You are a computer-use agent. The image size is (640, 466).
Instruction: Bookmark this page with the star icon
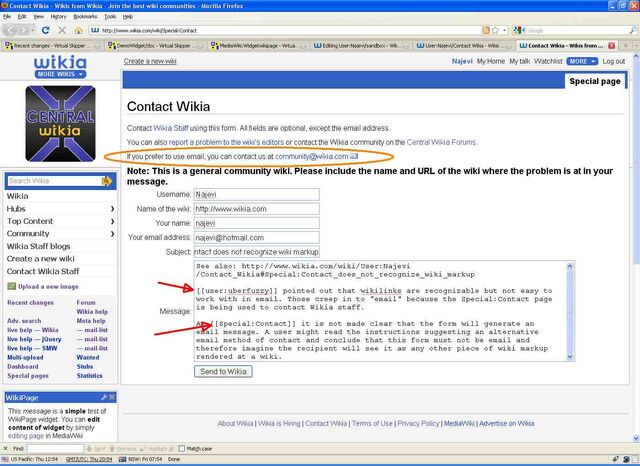click(495, 30)
